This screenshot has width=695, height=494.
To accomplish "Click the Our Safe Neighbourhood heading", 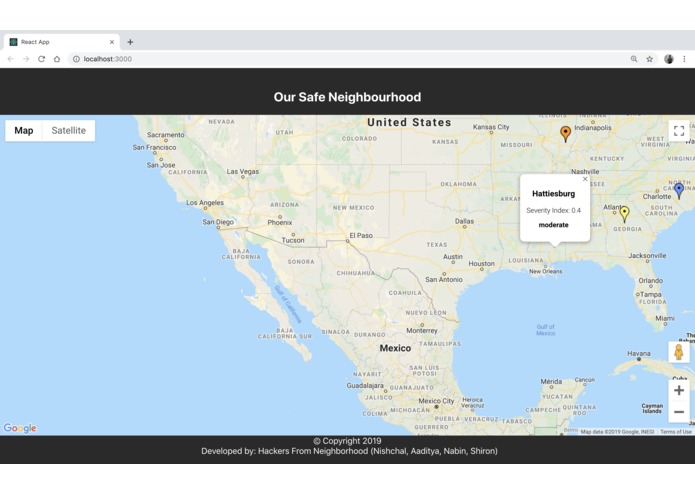I will click(x=348, y=97).
